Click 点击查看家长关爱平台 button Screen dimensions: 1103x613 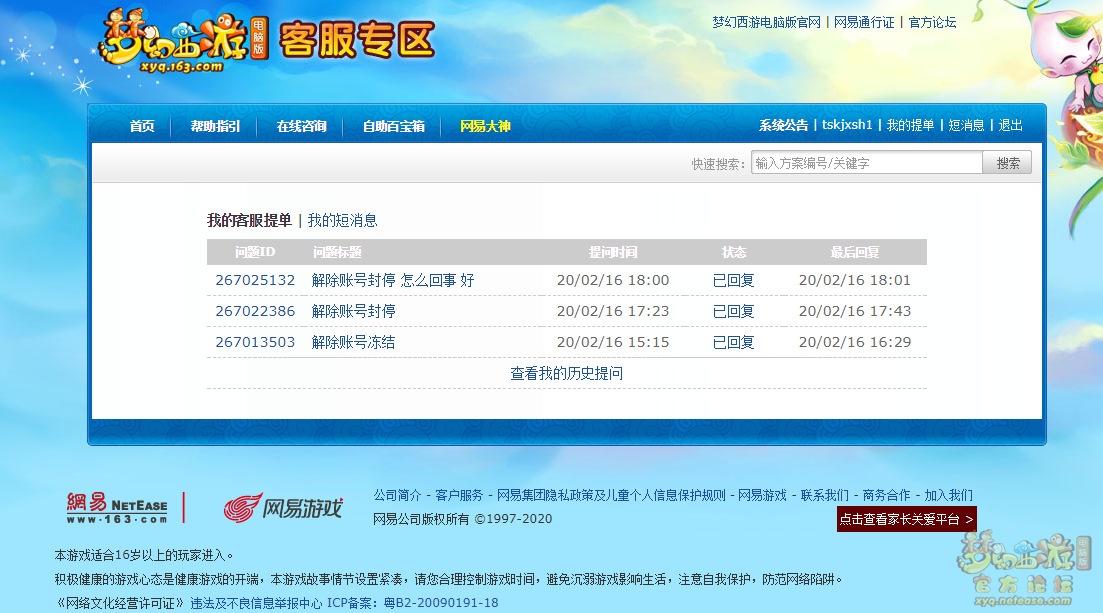click(907, 519)
